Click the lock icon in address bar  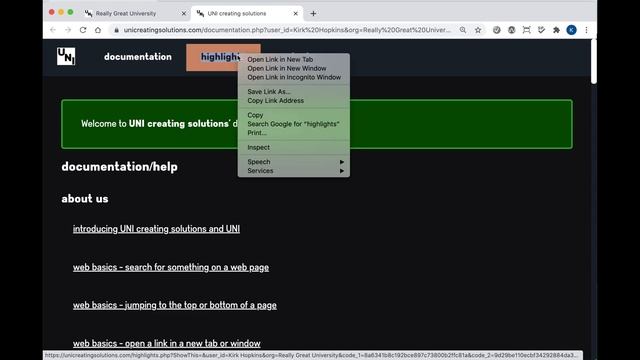(116, 30)
